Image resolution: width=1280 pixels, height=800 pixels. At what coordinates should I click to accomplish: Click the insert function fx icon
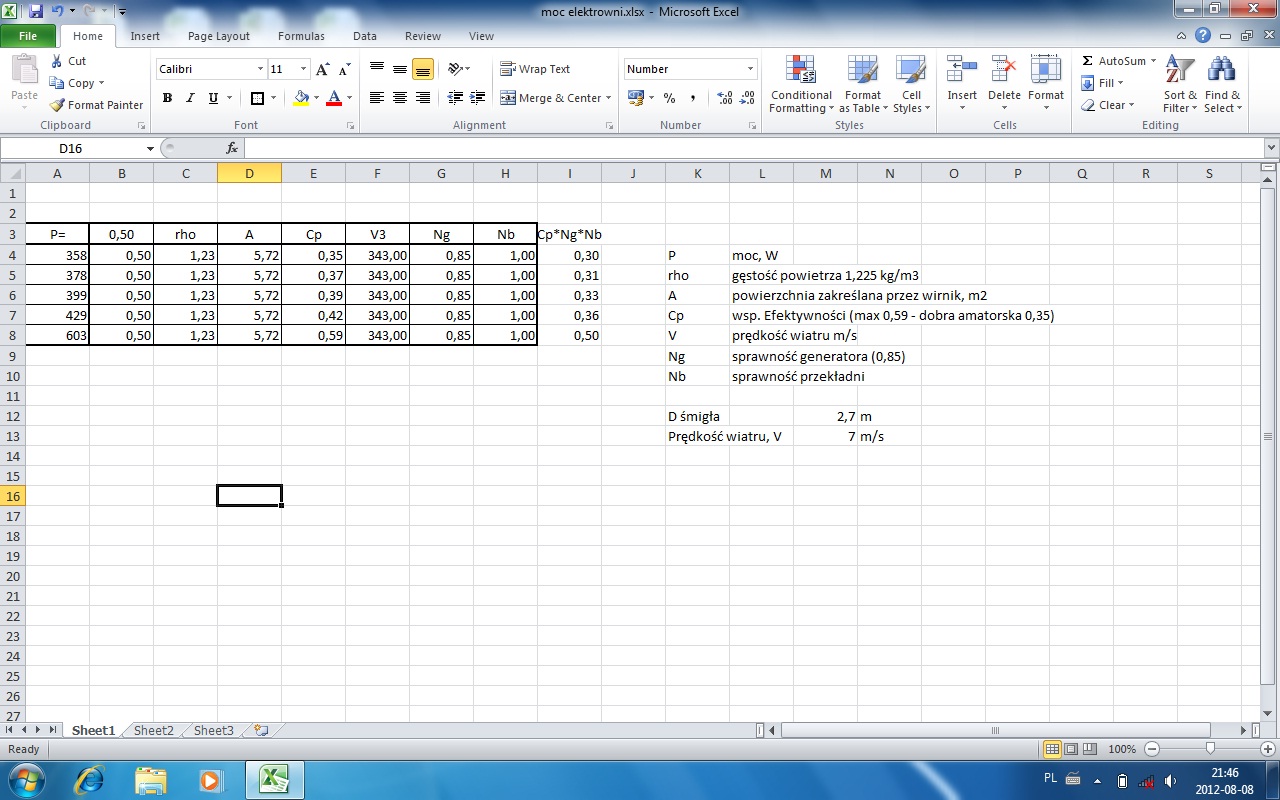(231, 148)
